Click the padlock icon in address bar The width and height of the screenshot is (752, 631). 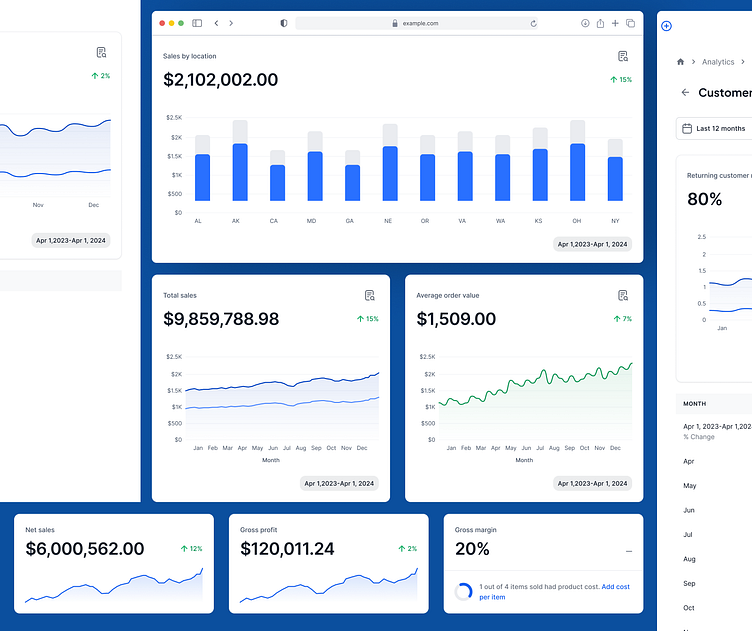395,23
